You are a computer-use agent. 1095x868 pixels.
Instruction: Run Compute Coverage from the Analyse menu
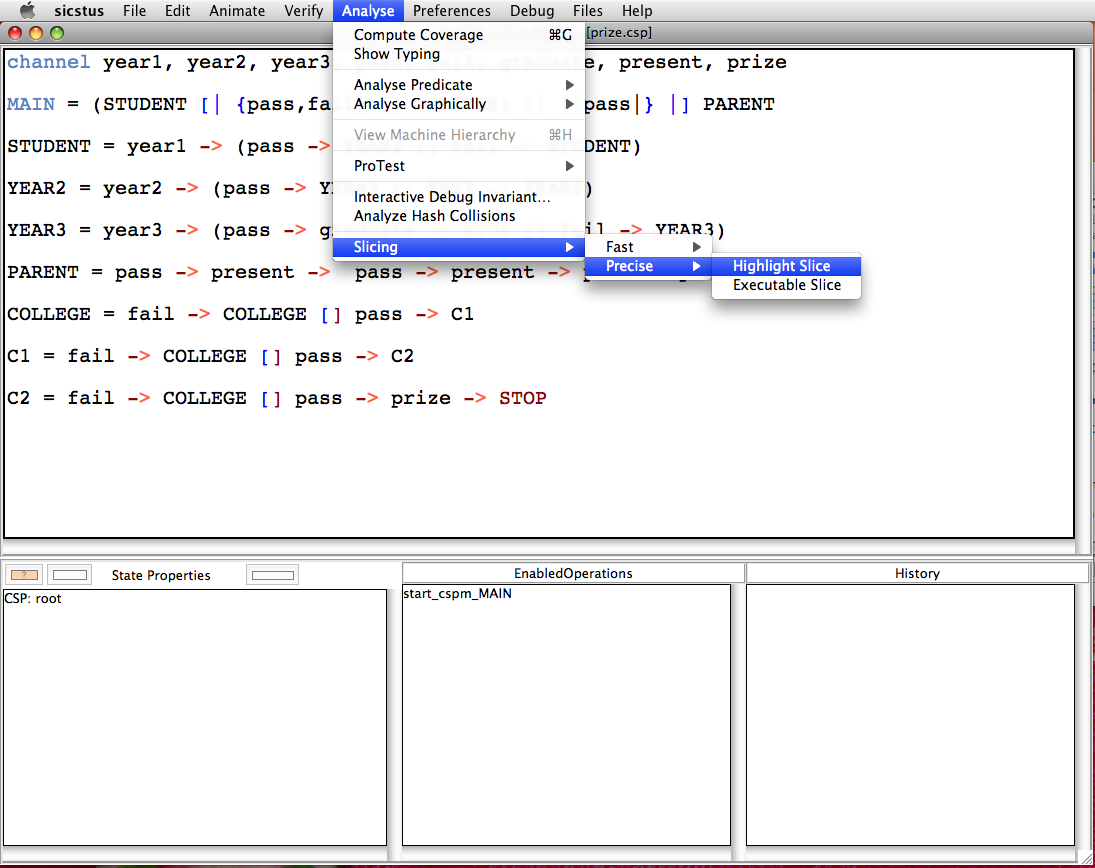(418, 35)
